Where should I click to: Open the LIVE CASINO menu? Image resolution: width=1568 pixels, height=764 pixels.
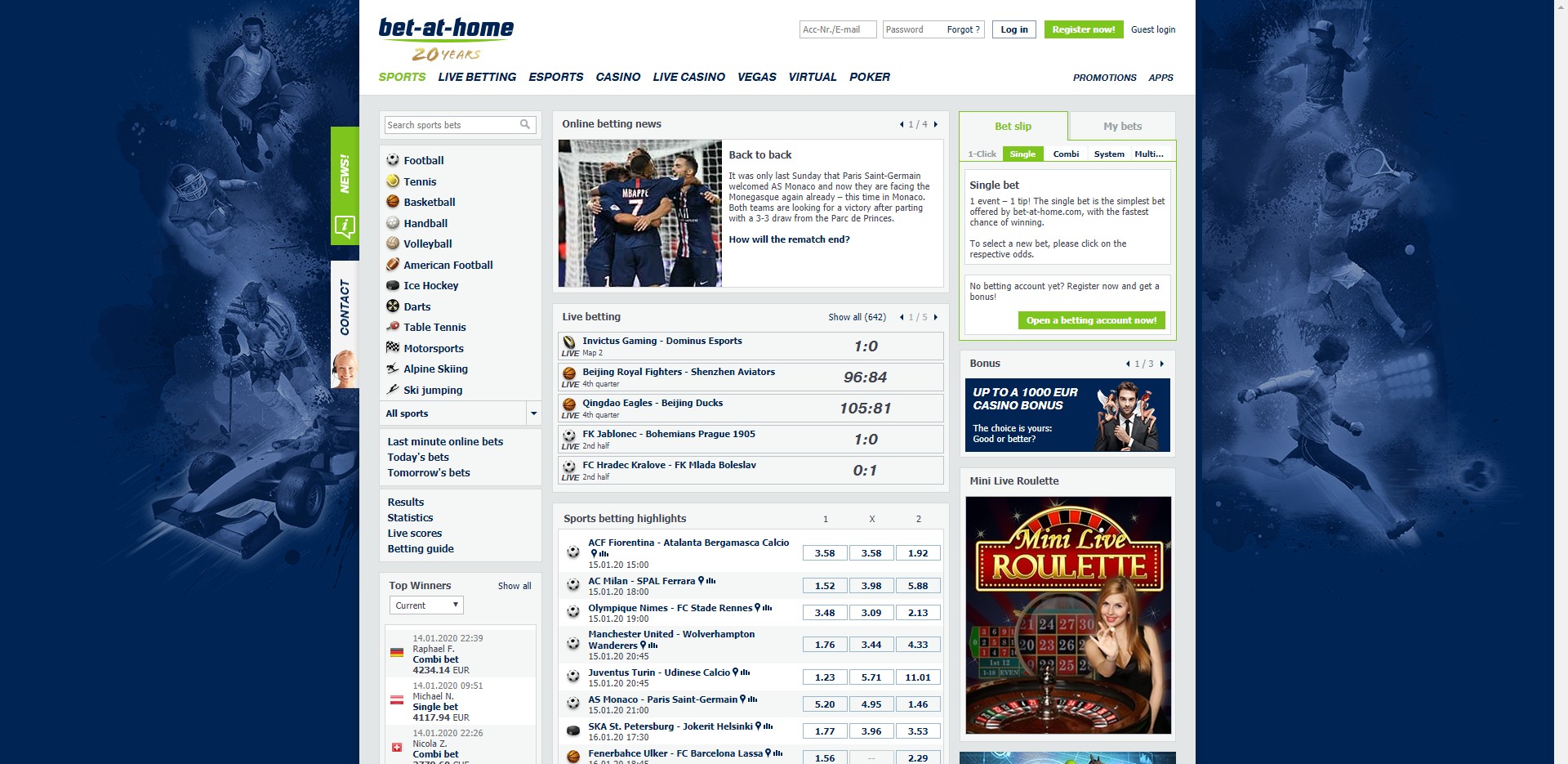(x=688, y=77)
